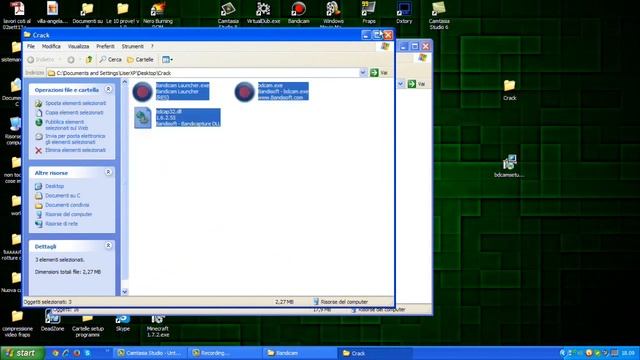Expand the address bar dropdown arrow

point(363,73)
